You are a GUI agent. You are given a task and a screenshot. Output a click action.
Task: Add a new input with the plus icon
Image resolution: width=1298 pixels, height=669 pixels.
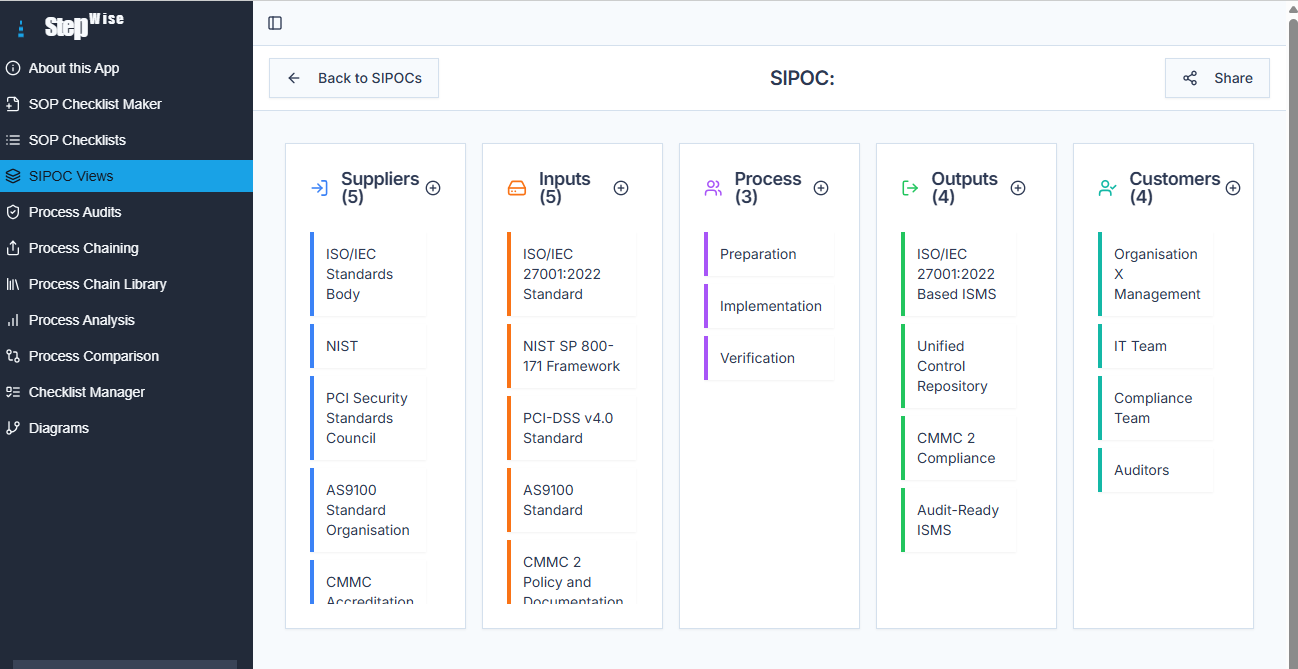(621, 187)
